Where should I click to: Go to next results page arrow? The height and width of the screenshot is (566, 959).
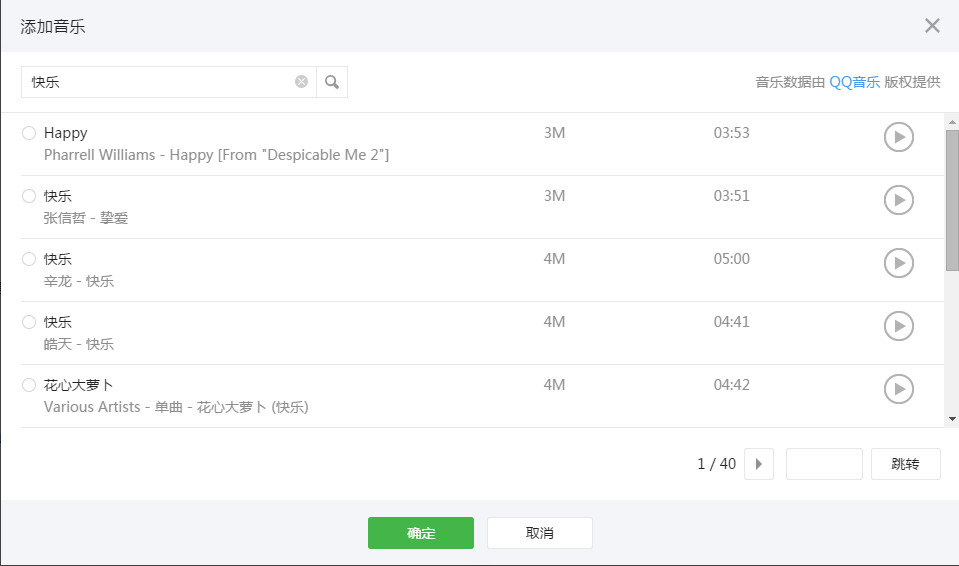point(759,464)
